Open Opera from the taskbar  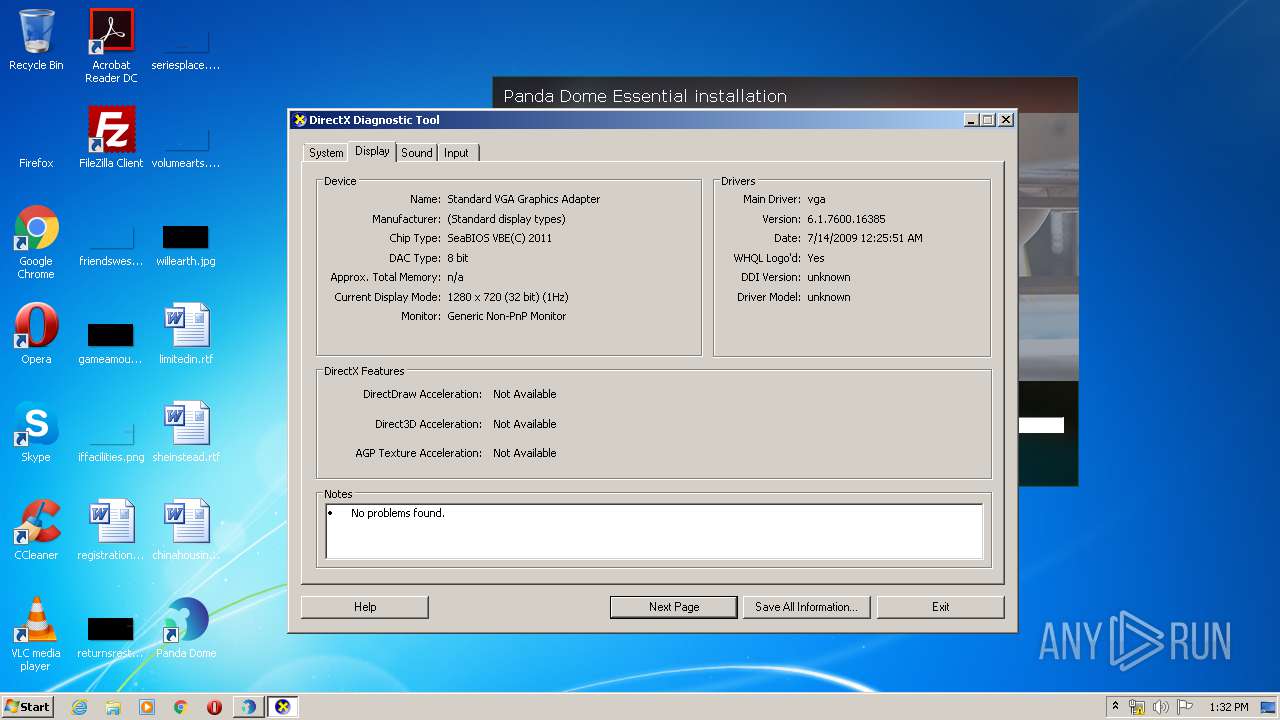[214, 707]
